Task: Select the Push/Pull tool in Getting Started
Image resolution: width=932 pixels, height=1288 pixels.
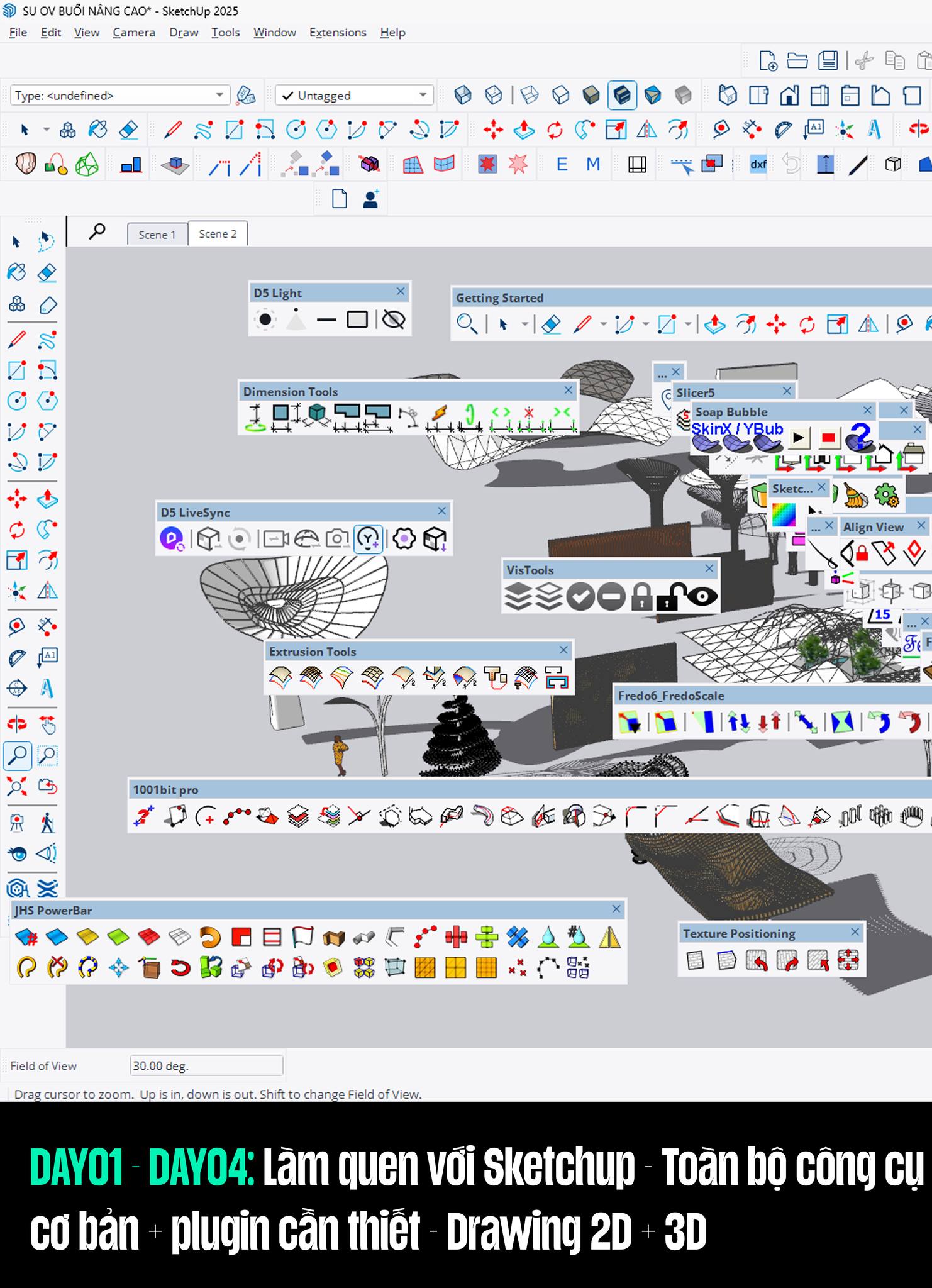Action: coord(715,325)
